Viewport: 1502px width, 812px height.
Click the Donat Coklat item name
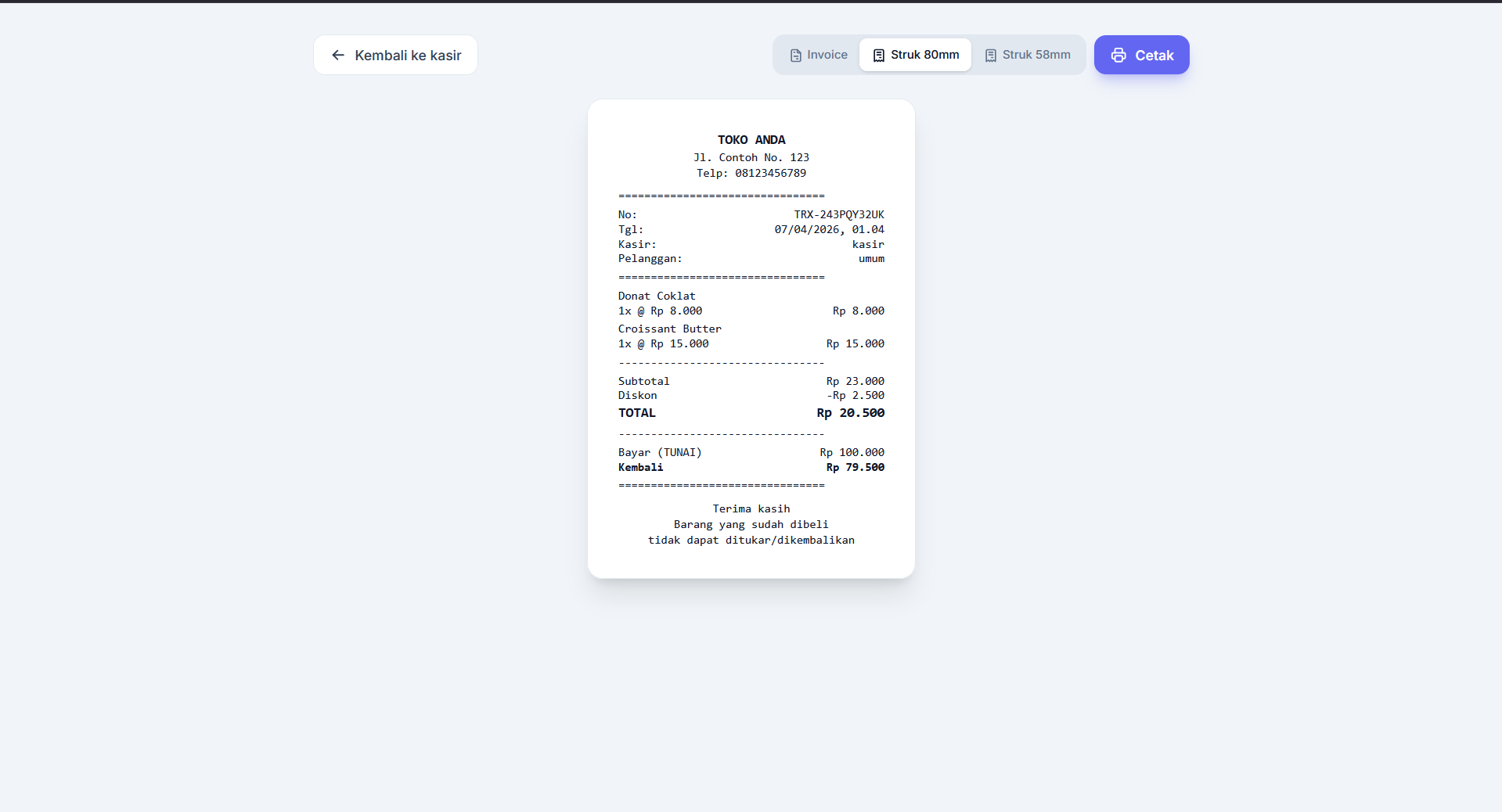tap(657, 296)
